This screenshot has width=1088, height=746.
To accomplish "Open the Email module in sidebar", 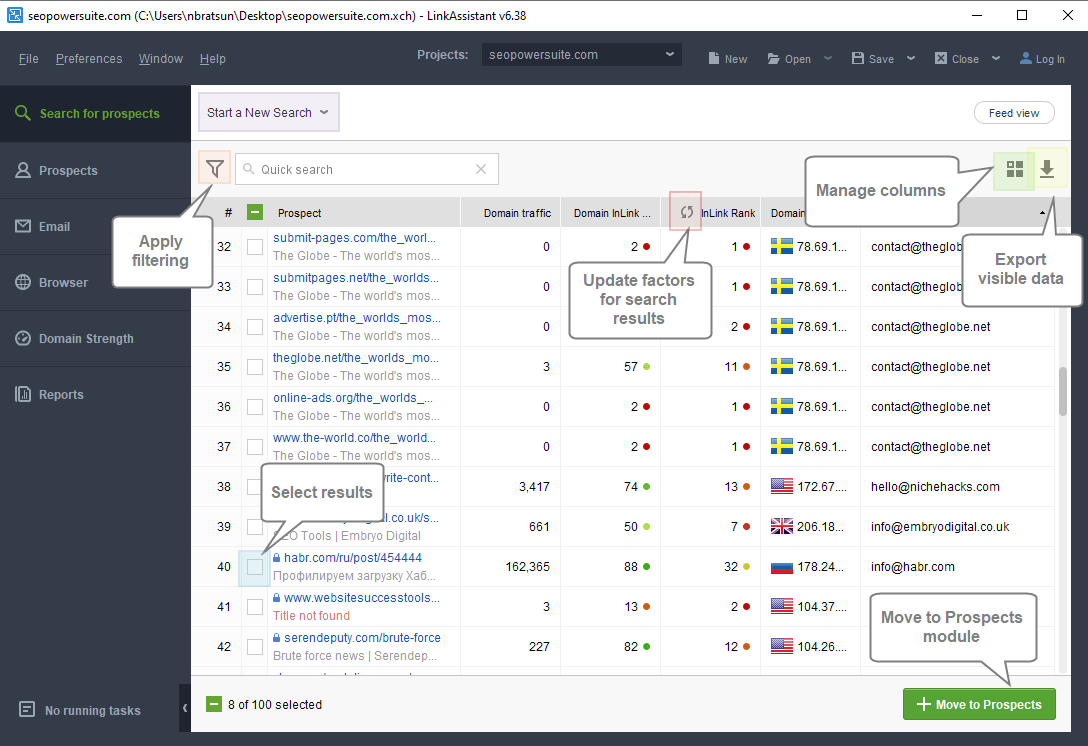I will [95, 227].
